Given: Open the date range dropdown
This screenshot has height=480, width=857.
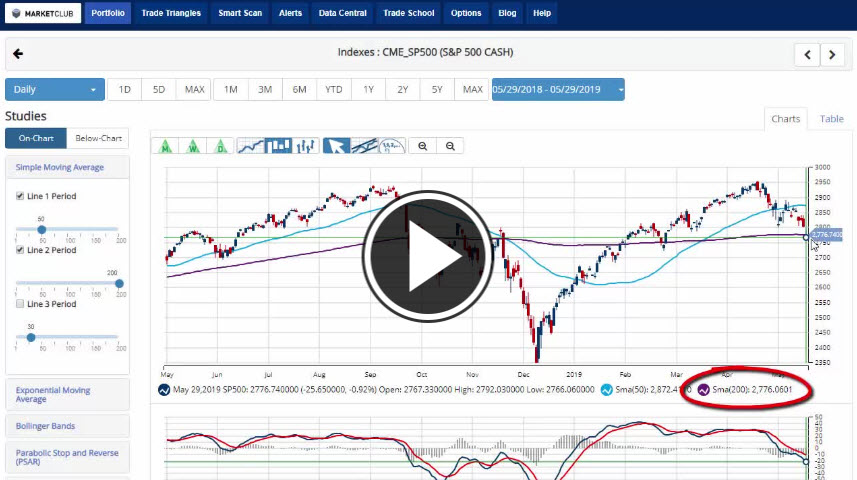Looking at the screenshot, I should pos(558,90).
